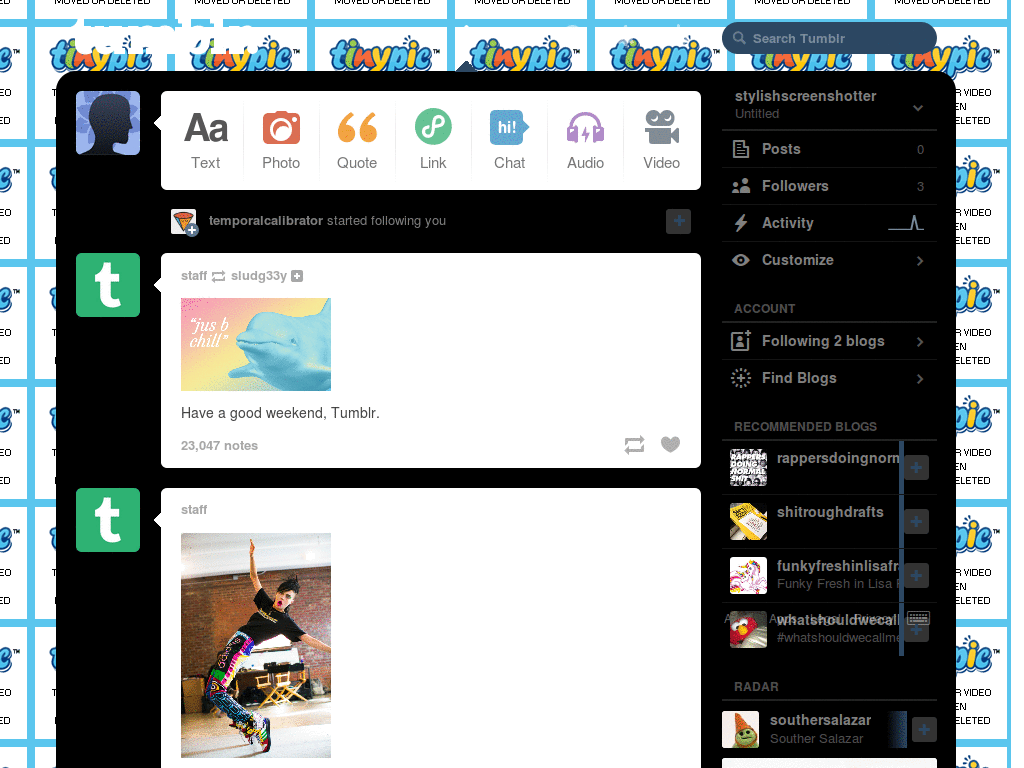Follow shitroughdrafts with plus button
The height and width of the screenshot is (768, 1024).
[917, 522]
